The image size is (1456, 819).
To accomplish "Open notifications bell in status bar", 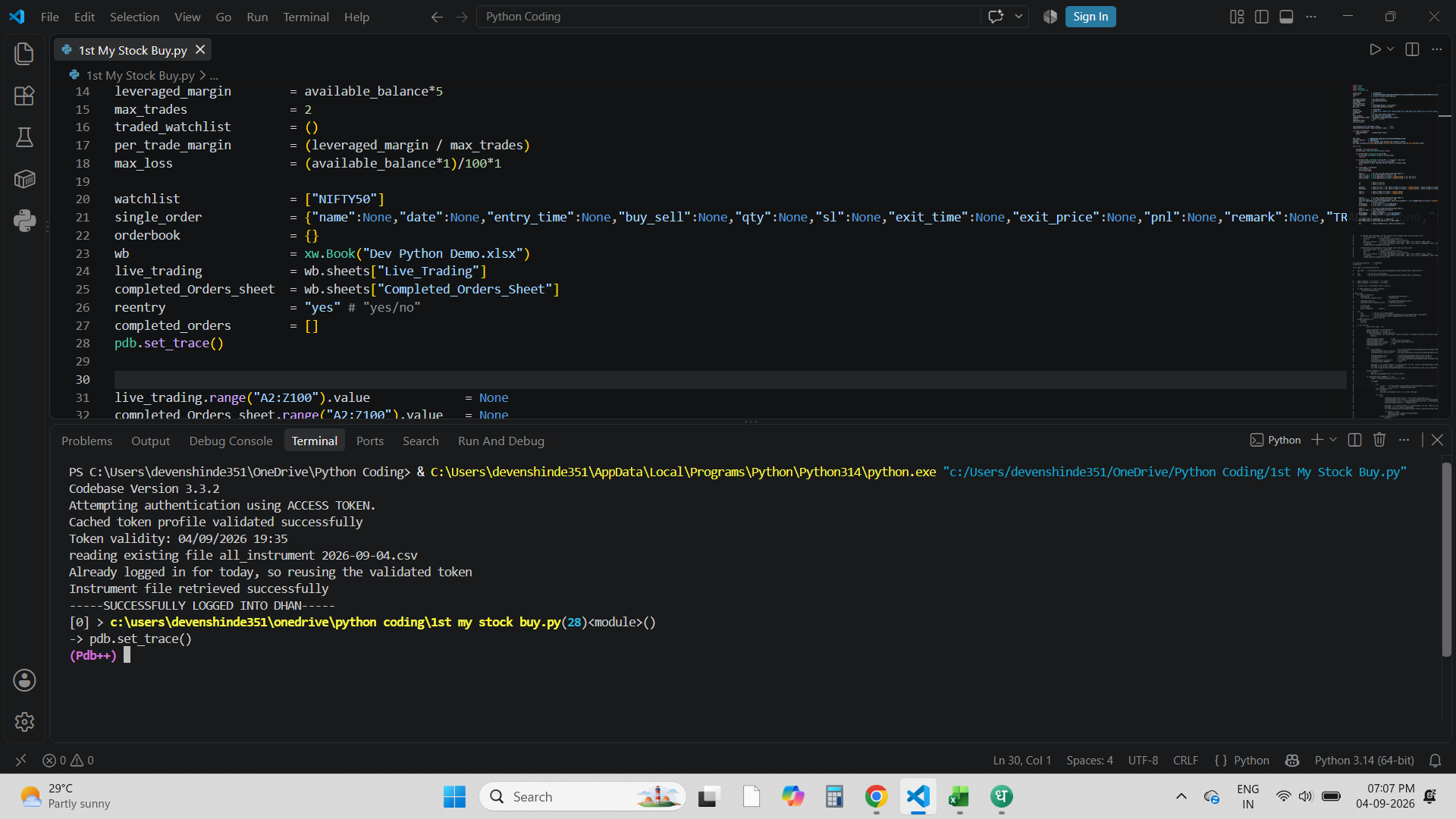I will [1435, 760].
